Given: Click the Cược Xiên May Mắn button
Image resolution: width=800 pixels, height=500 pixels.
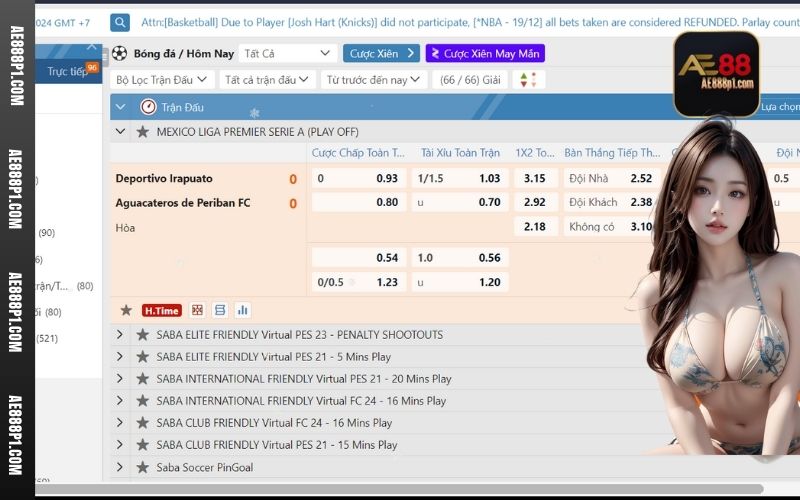Looking at the screenshot, I should pos(485,53).
